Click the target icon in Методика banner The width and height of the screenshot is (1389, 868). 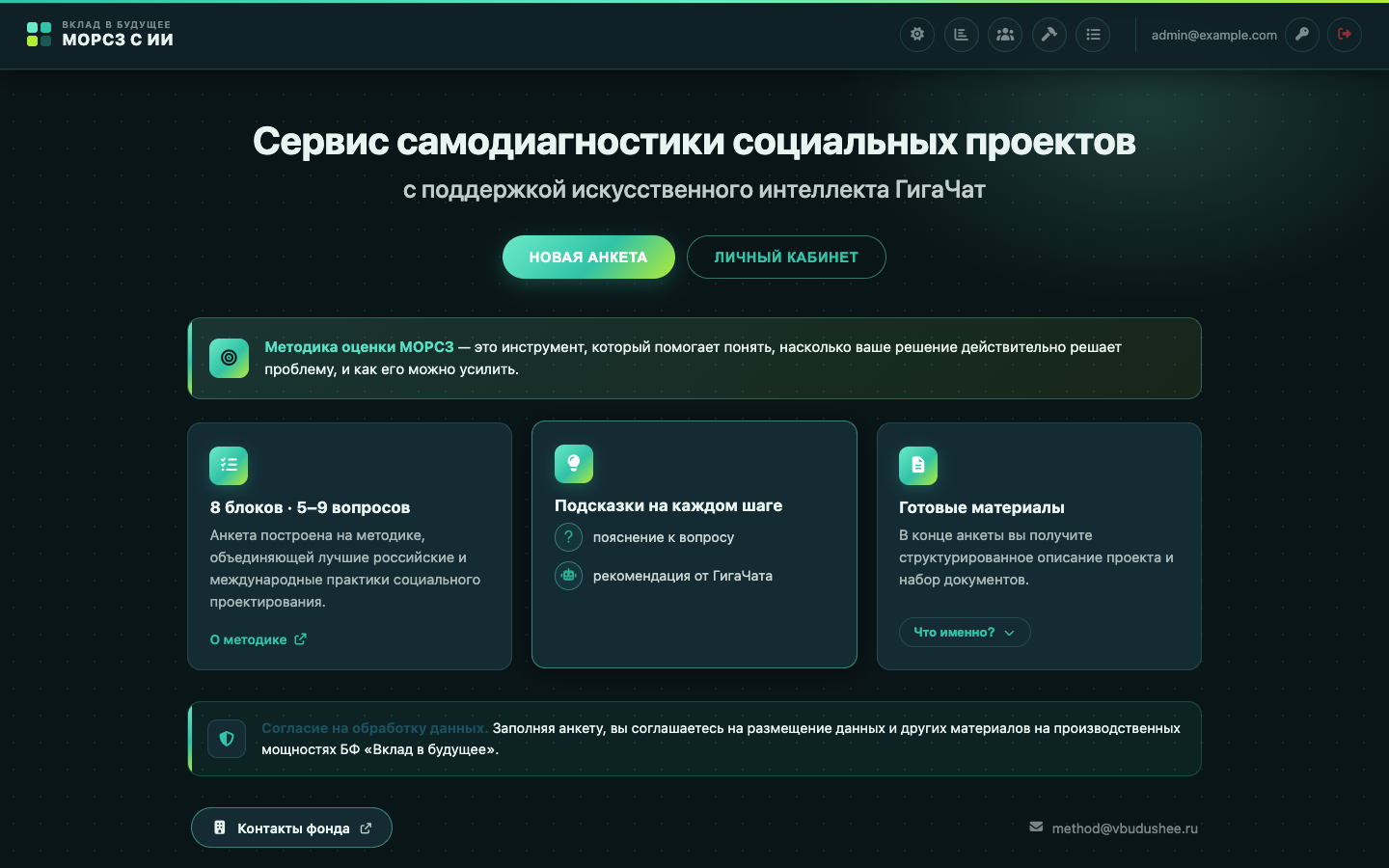click(229, 358)
